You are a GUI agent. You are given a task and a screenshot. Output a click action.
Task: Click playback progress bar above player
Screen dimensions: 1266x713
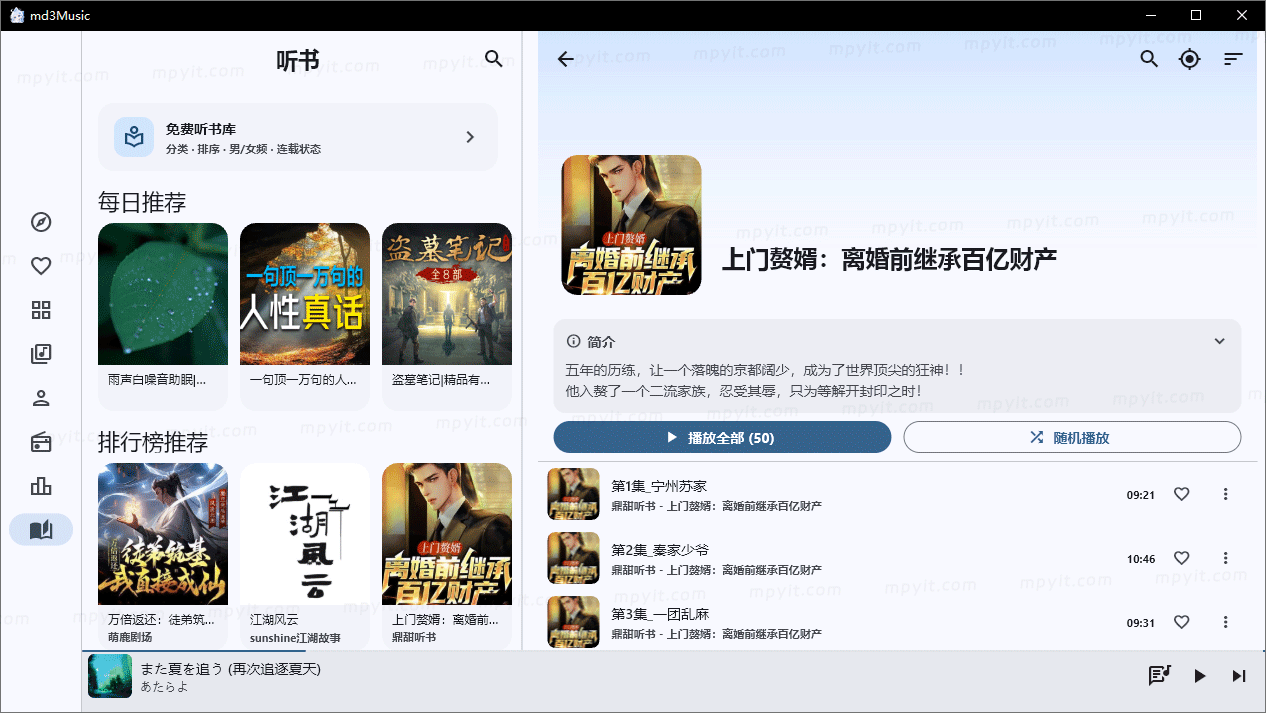(674, 651)
